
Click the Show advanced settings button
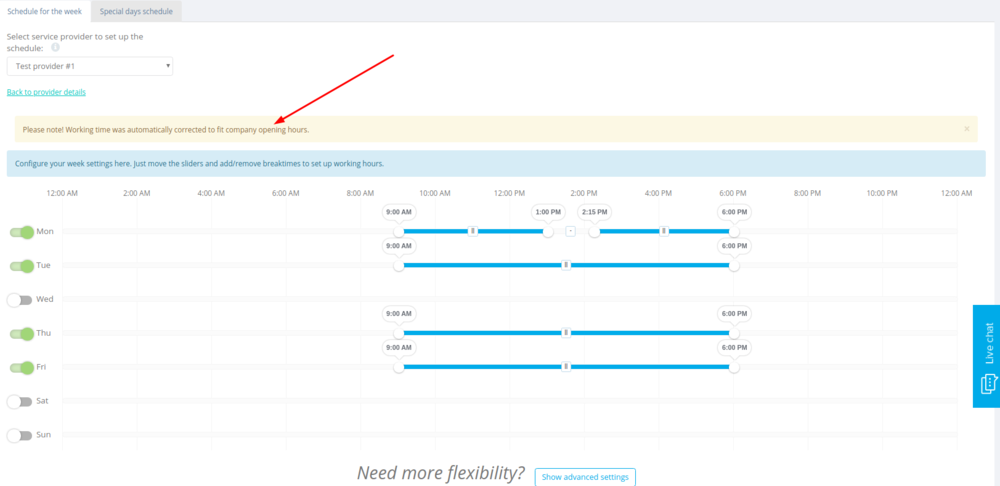click(585, 477)
